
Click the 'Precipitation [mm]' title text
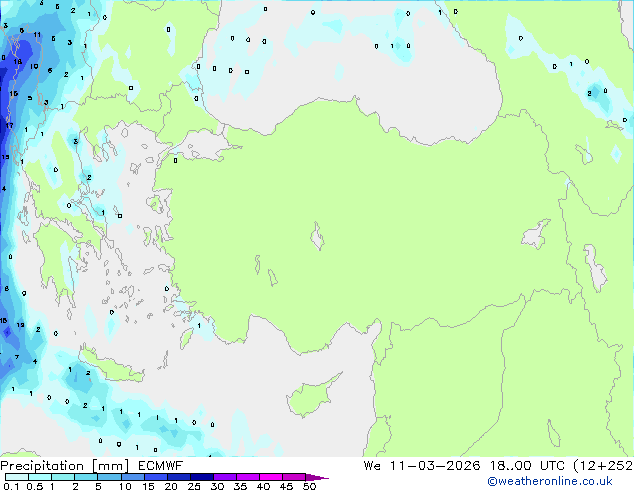pos(65,466)
